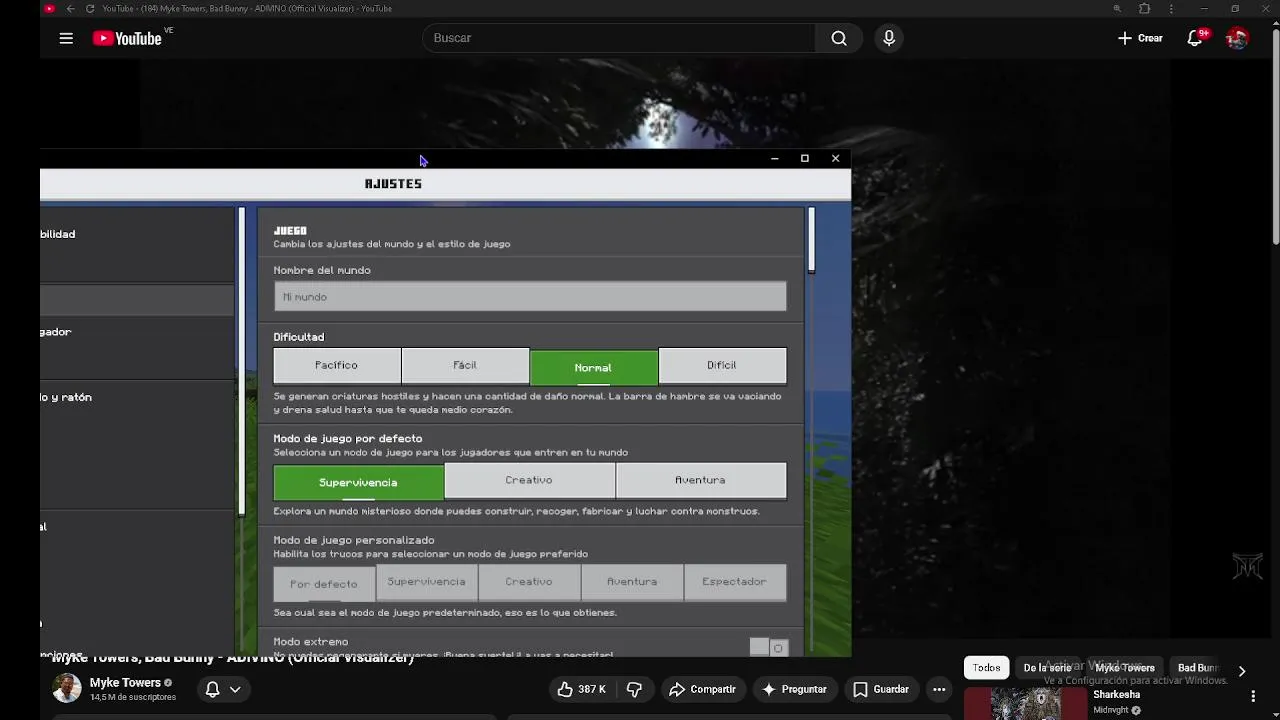Screen dimensions: 1280x720
Task: Go back using the browser back arrow
Action: pyautogui.click(x=70, y=8)
